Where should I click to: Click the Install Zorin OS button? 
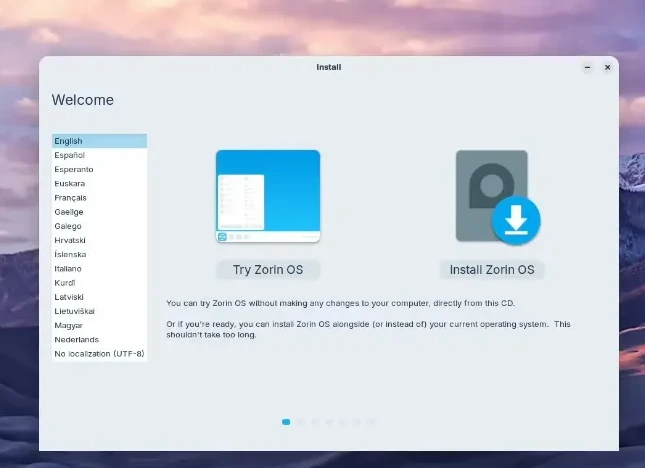click(x=492, y=270)
